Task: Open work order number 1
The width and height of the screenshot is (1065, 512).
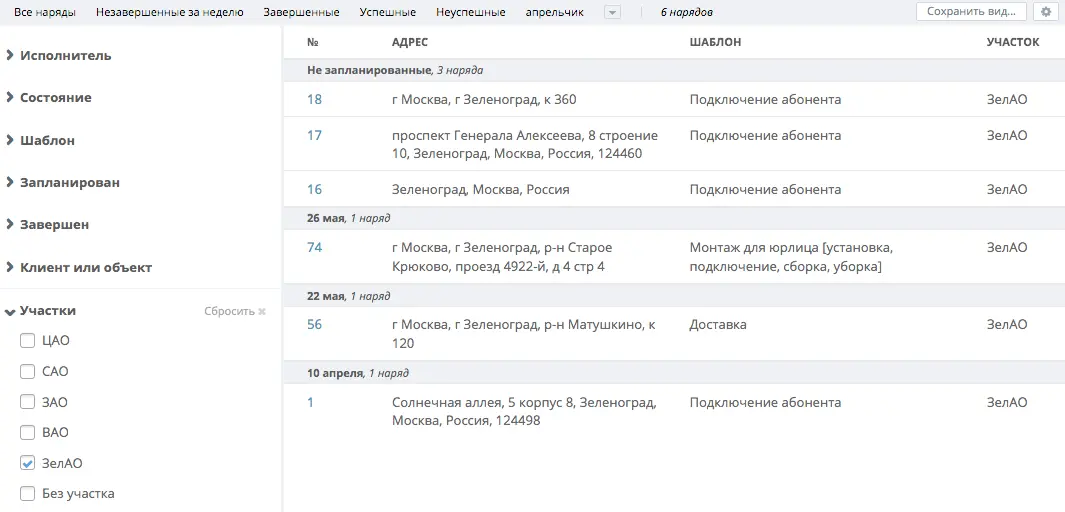Action: (310, 403)
